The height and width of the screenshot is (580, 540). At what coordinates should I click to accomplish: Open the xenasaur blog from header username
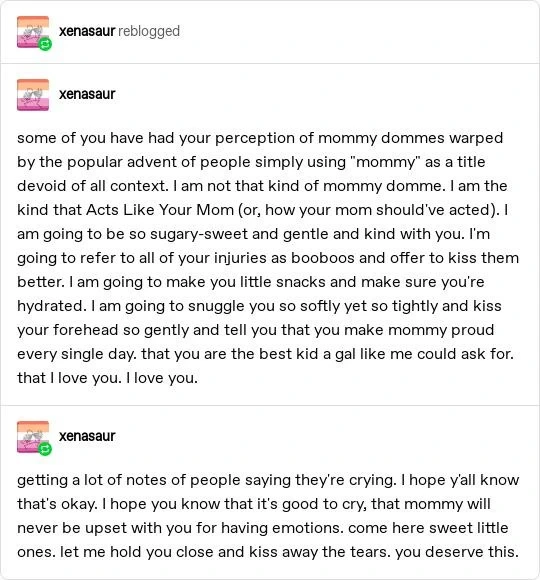(x=87, y=31)
